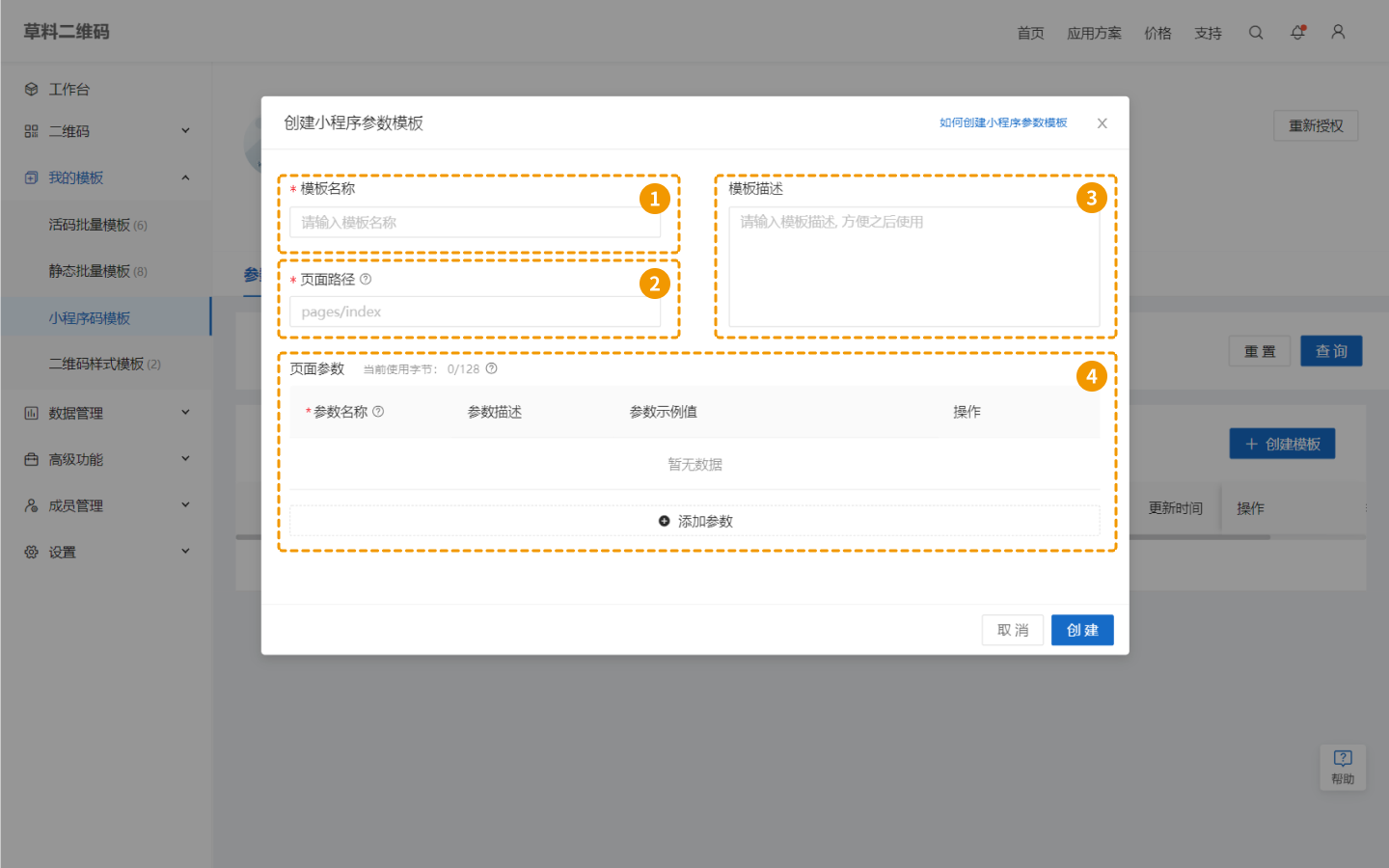The width and height of the screenshot is (1389, 868).
Task: Select 二维码样式模板 in the sidebar
Action: 106,364
